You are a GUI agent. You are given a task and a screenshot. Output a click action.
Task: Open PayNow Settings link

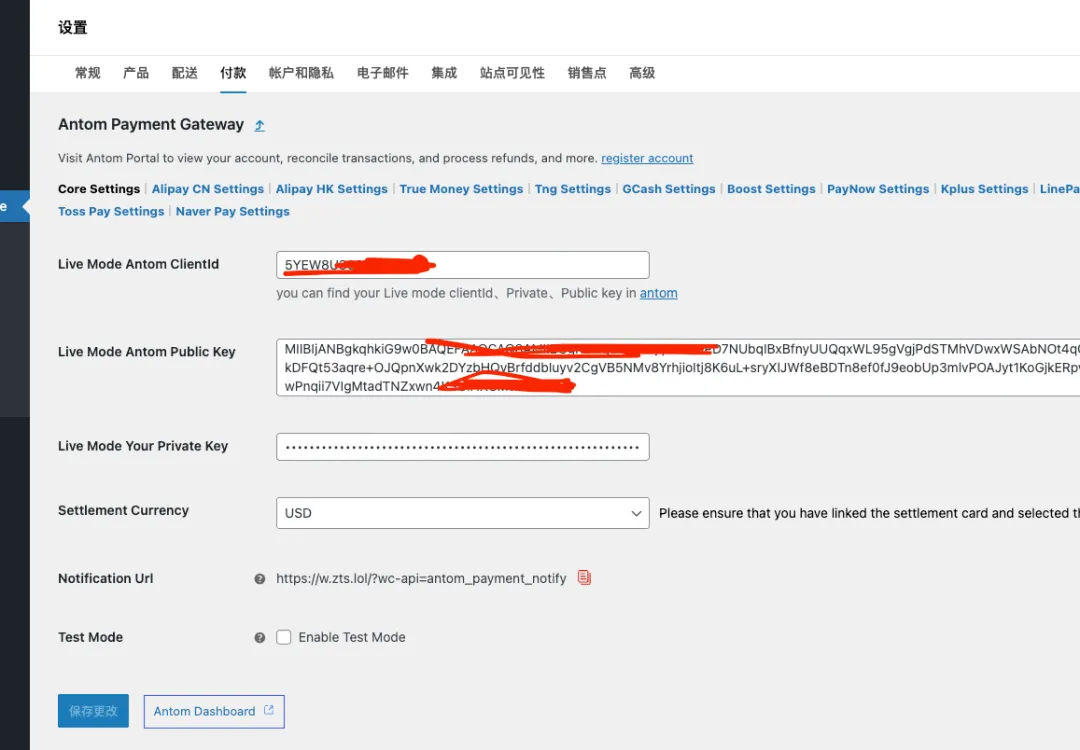tap(878, 189)
